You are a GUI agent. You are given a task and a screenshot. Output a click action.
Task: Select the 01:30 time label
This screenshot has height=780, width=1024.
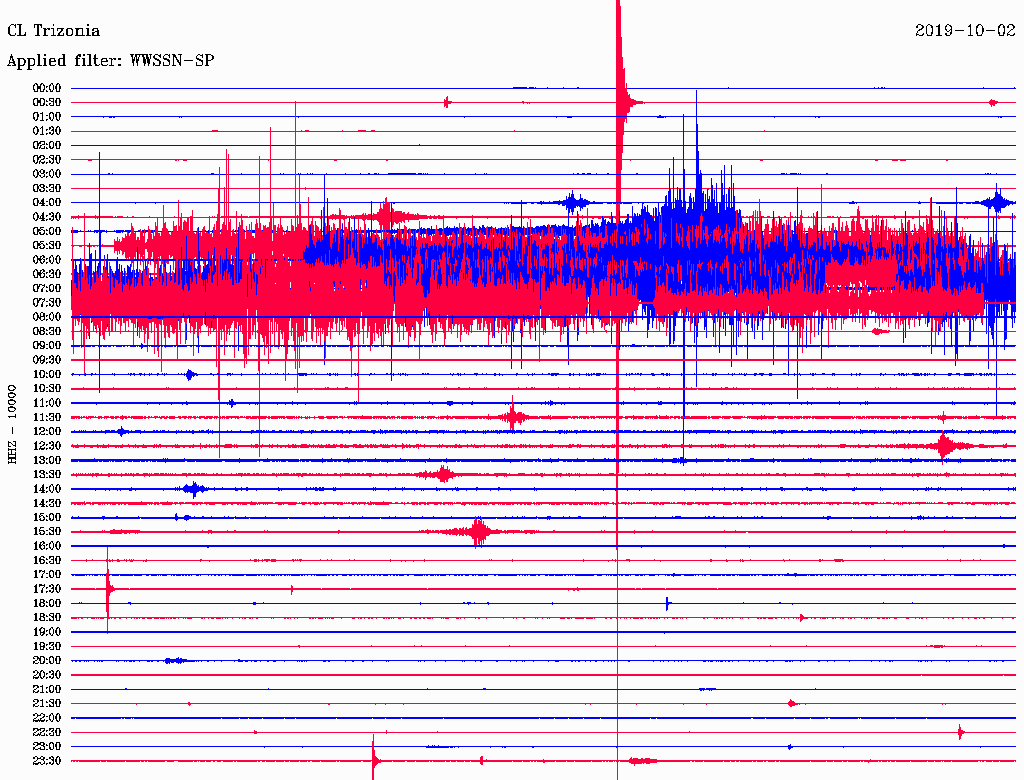tap(47, 131)
